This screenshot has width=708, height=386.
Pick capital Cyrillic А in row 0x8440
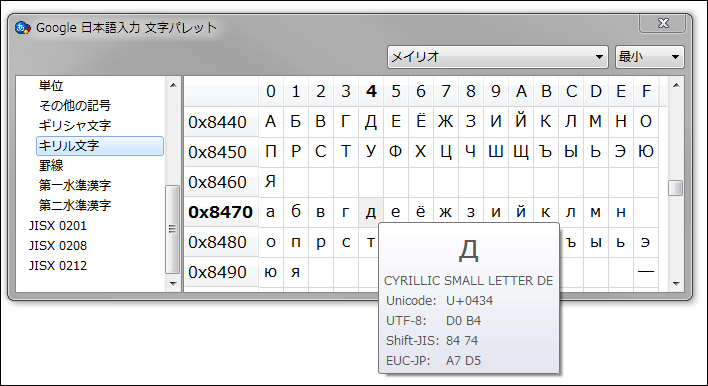click(x=271, y=122)
